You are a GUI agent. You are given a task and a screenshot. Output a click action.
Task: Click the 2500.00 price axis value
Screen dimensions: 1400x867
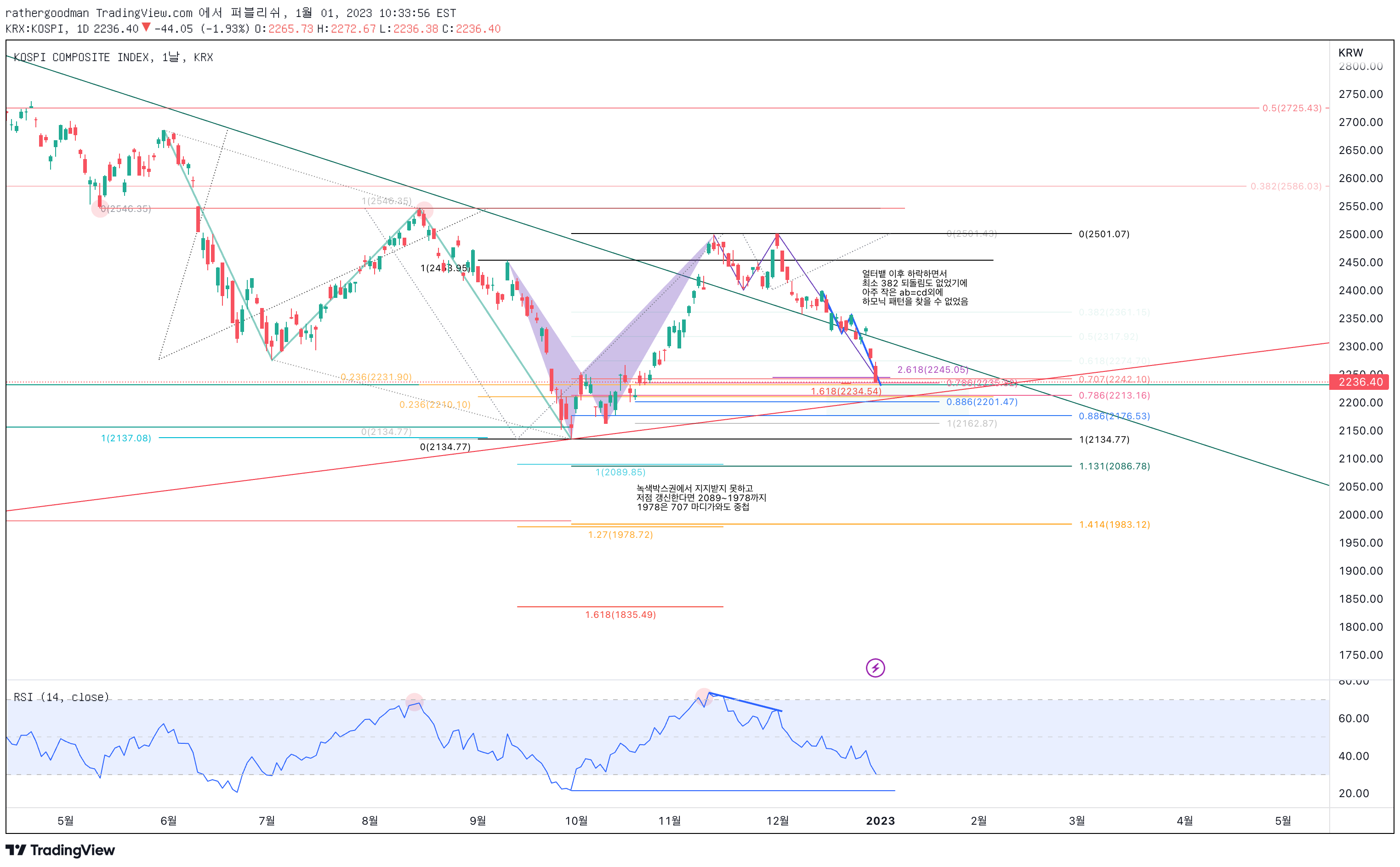coord(1360,234)
